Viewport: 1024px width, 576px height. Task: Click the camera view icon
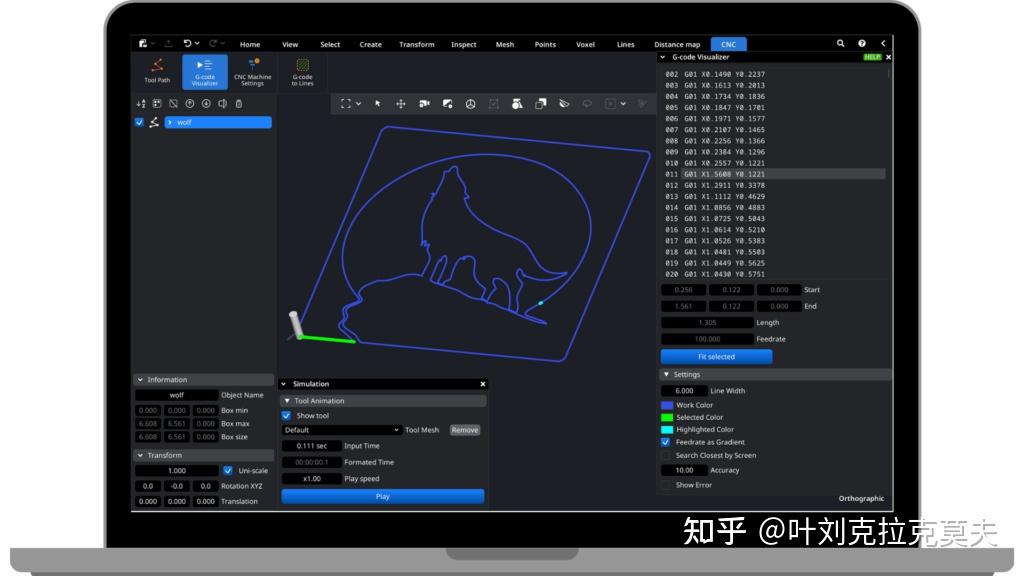(x=424, y=104)
